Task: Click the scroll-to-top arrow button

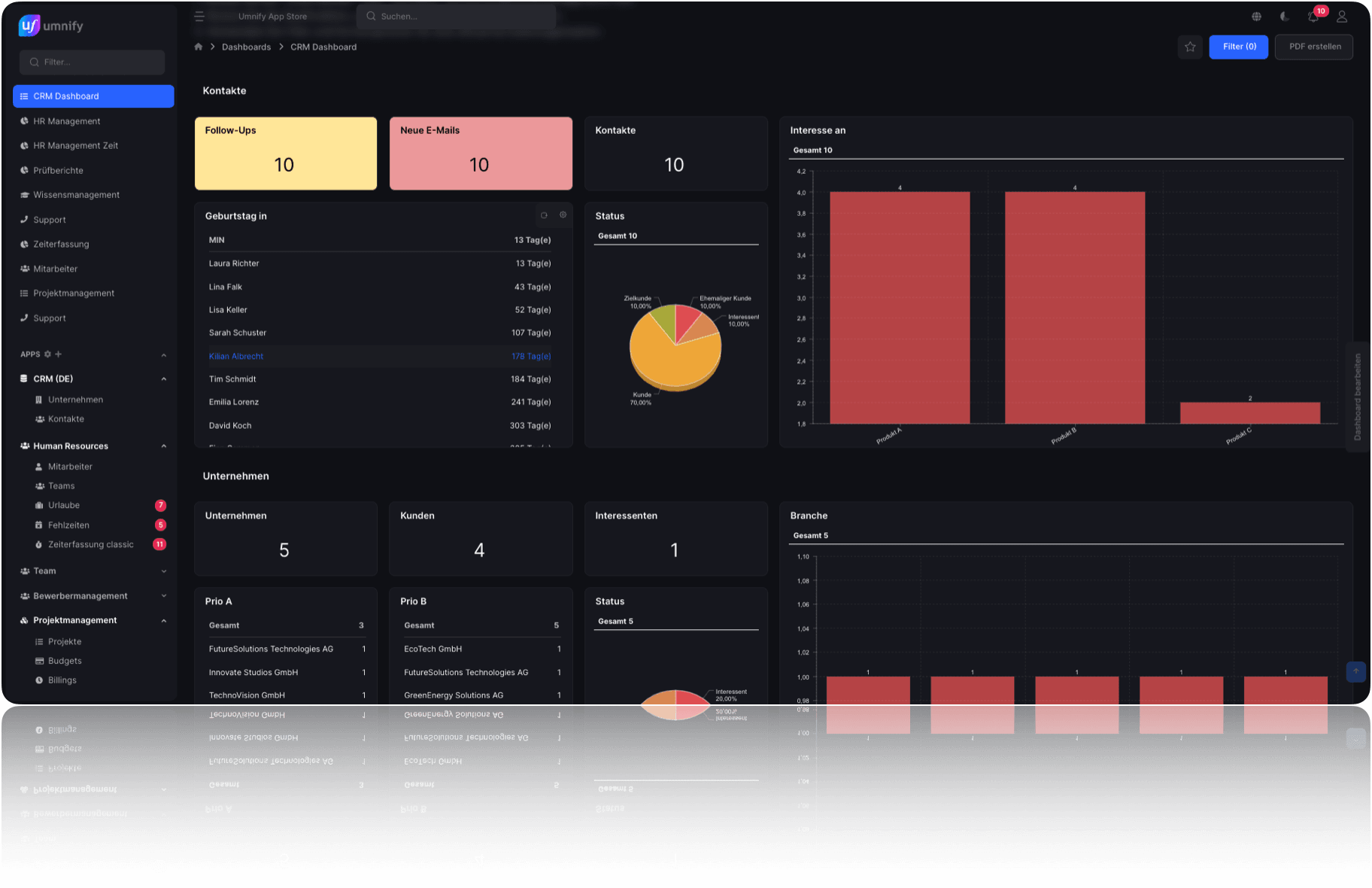Action: [x=1356, y=671]
